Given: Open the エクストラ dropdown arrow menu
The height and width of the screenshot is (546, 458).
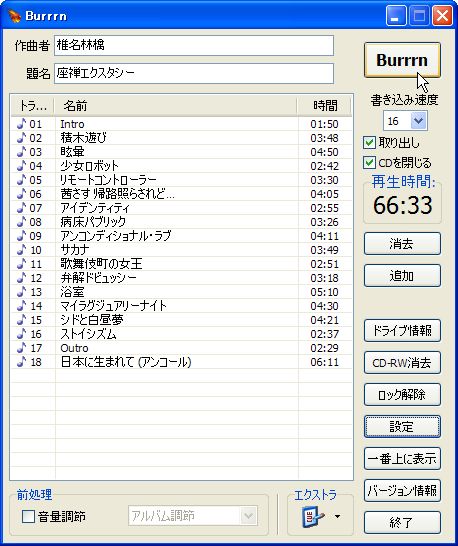Looking at the screenshot, I should (x=337, y=517).
